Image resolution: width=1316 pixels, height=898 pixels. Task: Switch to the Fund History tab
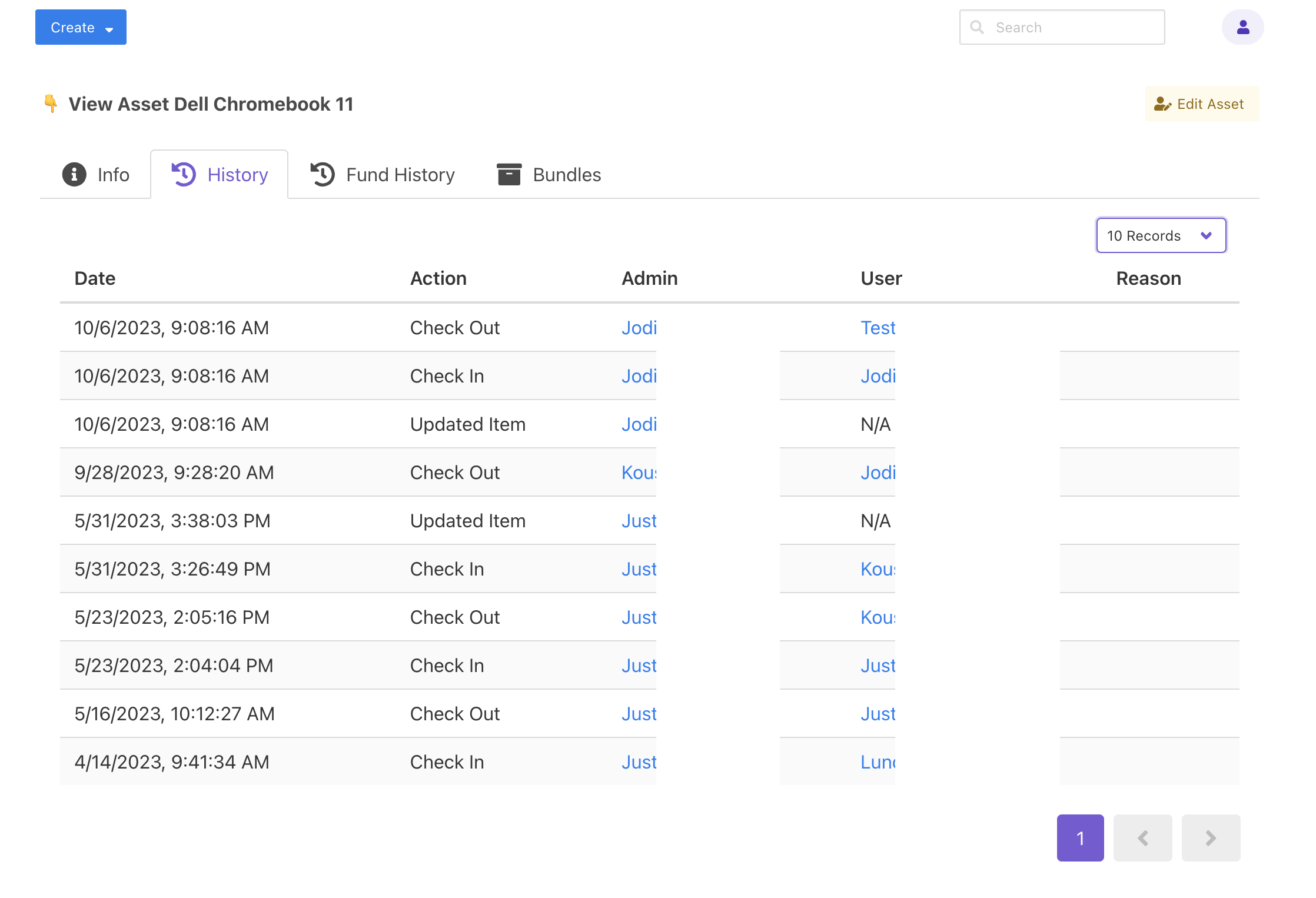(x=400, y=175)
